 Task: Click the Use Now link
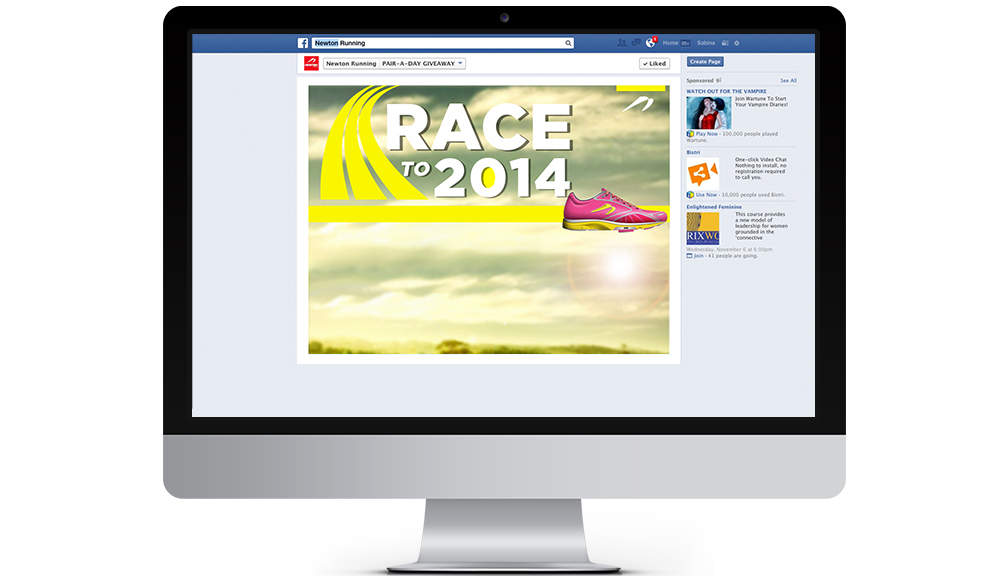(707, 195)
